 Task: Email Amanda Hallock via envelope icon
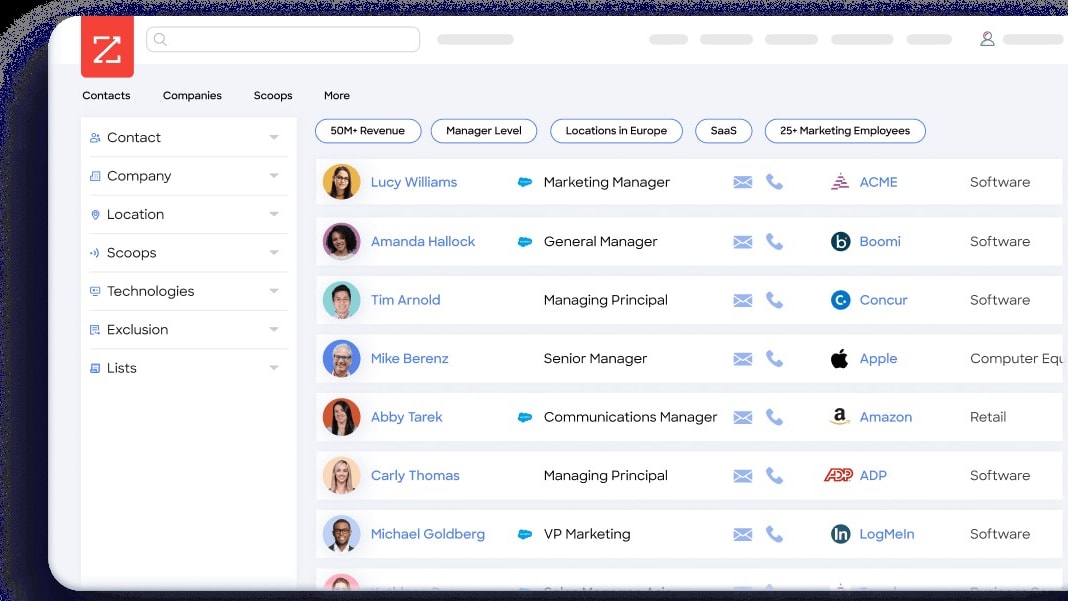coord(742,241)
